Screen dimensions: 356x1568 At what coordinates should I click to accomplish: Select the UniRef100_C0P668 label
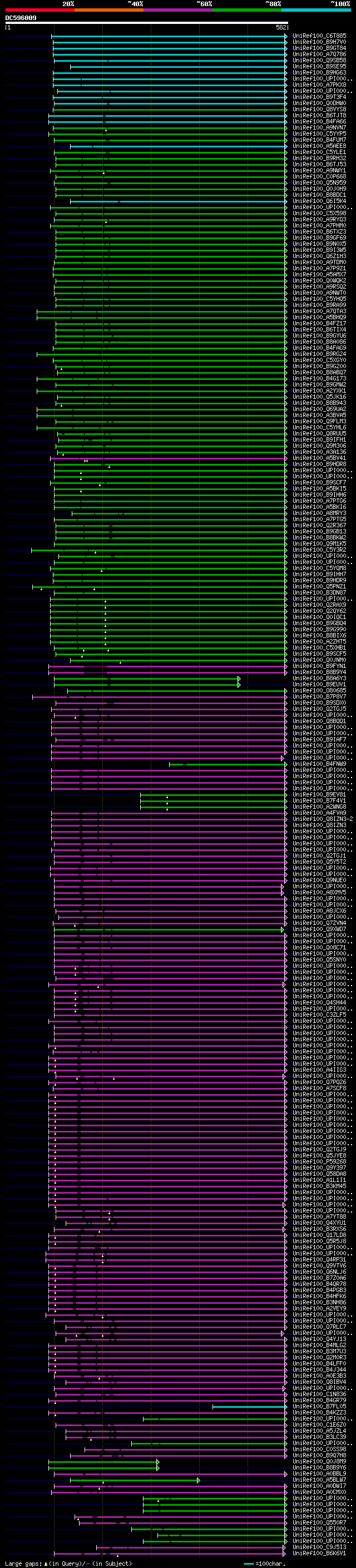click(x=319, y=176)
